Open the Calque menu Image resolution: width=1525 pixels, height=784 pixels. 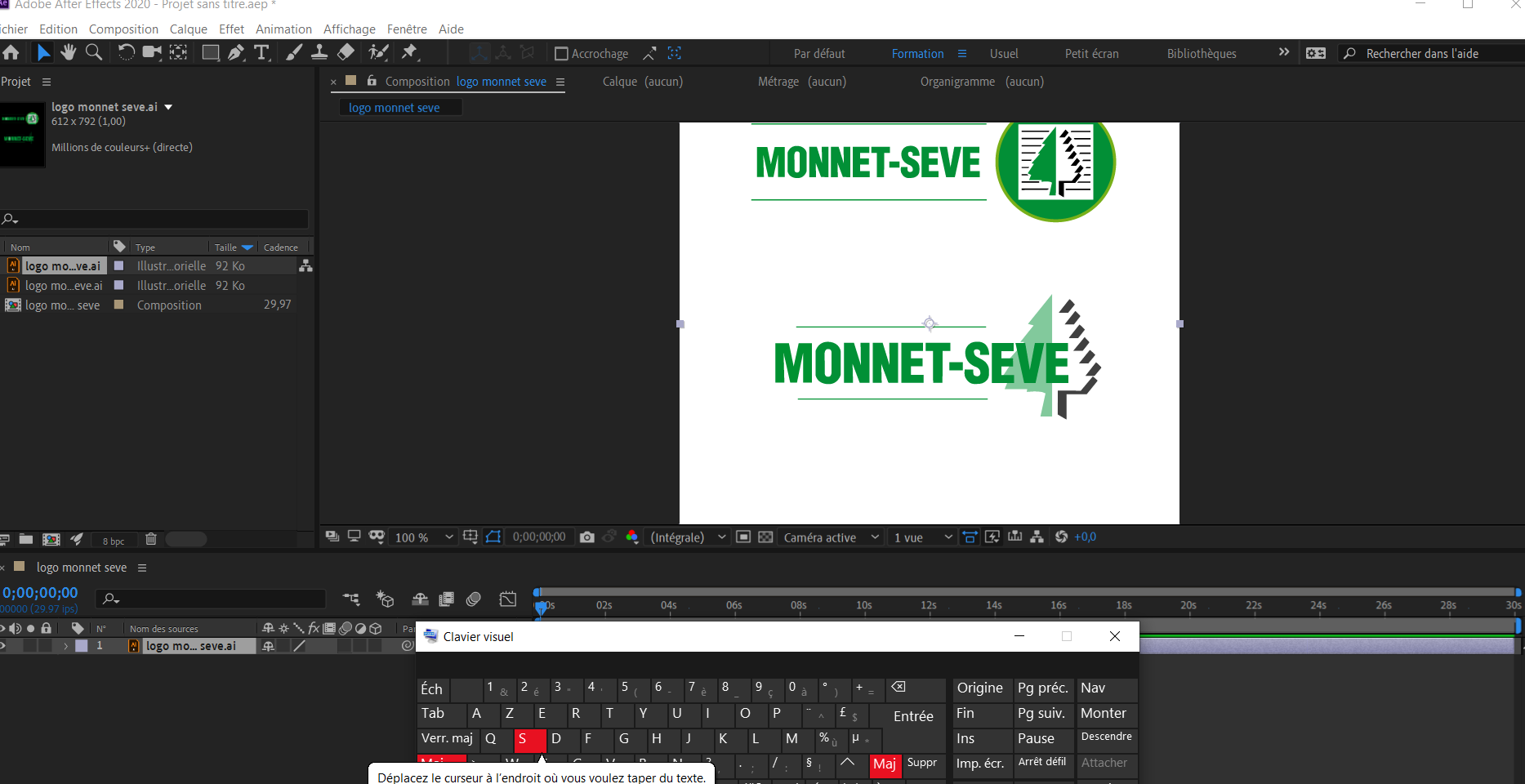[x=188, y=29]
